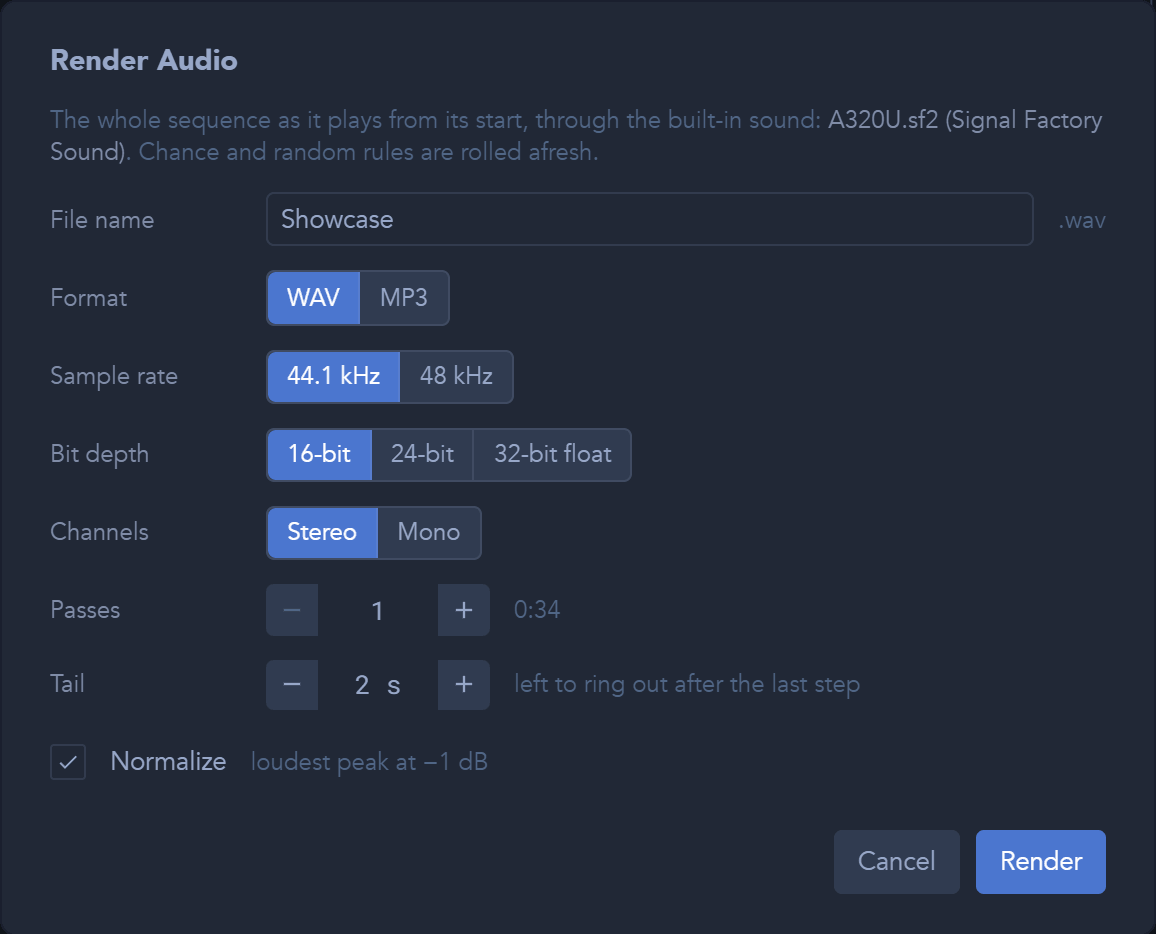Image resolution: width=1156 pixels, height=934 pixels.
Task: Set bit depth to 32-bit float
Action: [552, 454]
